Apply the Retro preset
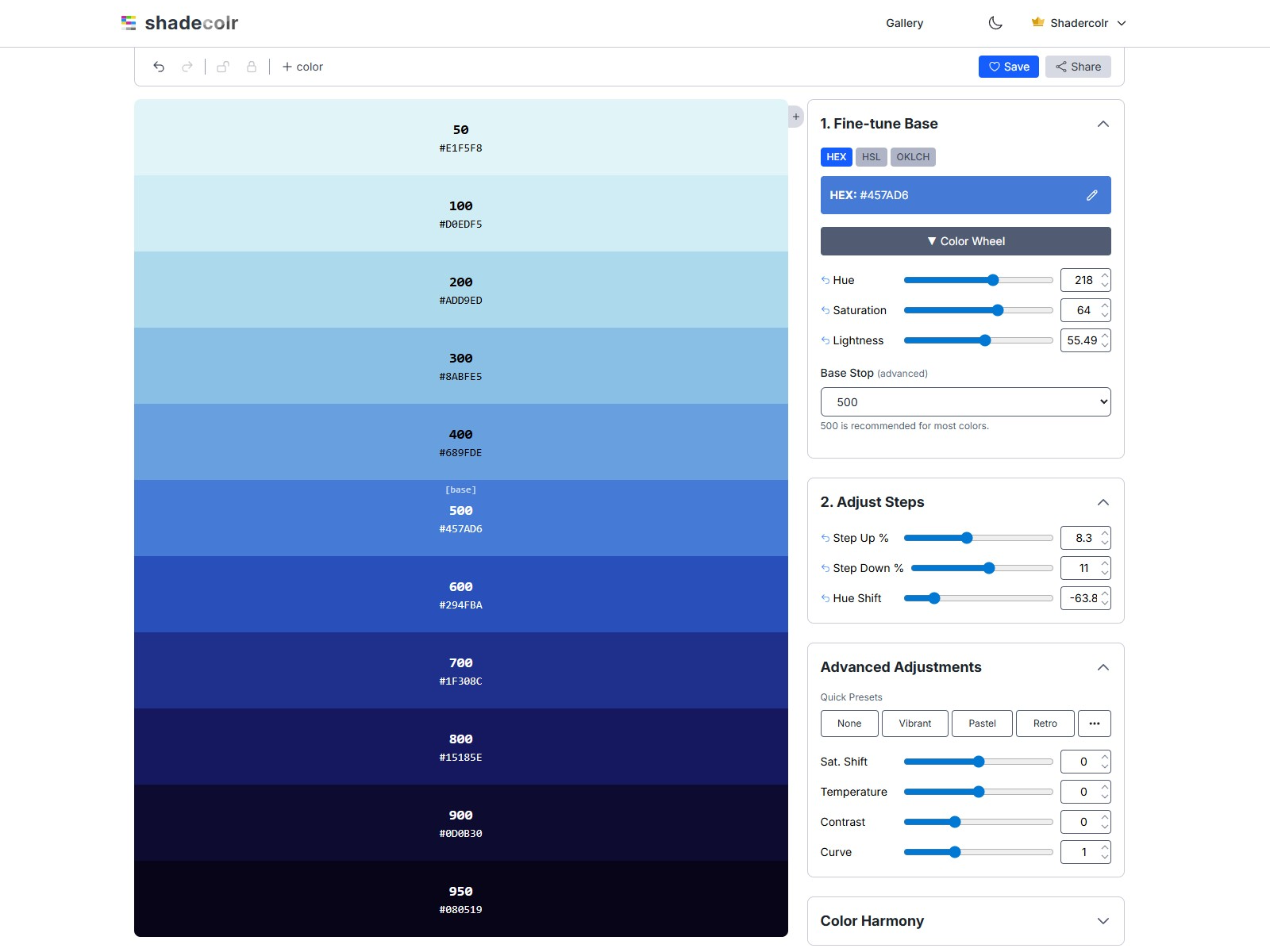 (x=1045, y=724)
